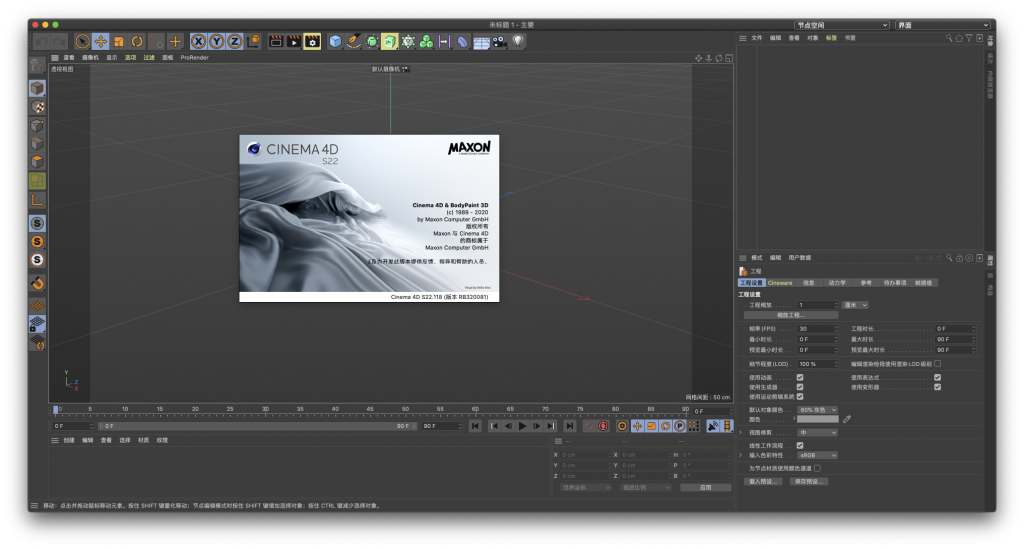The width and height of the screenshot is (1024, 549).
Task: Toggle 使用变形器 checkbox
Action: click(x=937, y=387)
